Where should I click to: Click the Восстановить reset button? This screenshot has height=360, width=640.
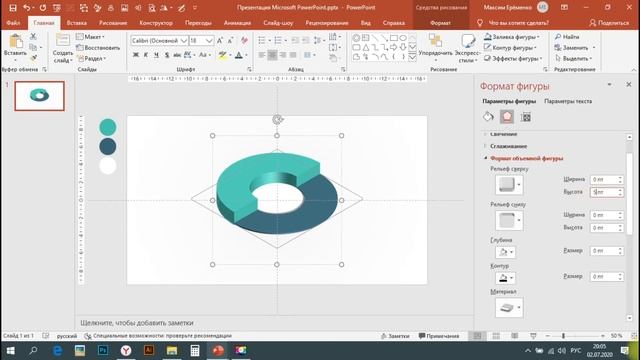click(x=98, y=48)
